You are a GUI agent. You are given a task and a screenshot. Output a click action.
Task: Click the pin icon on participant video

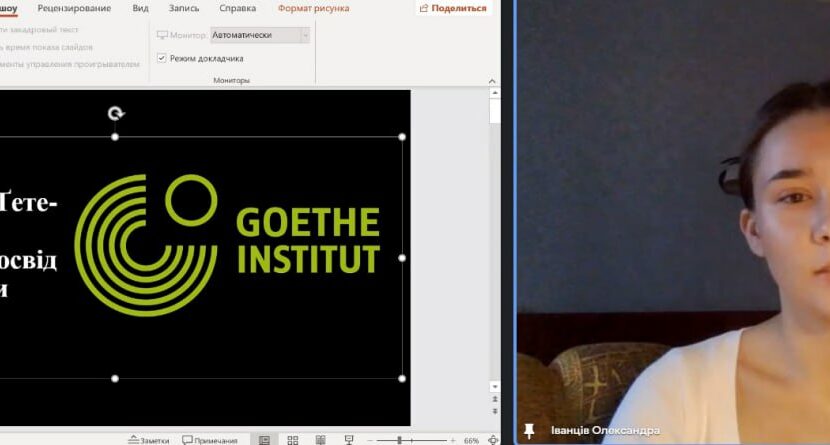(530, 431)
